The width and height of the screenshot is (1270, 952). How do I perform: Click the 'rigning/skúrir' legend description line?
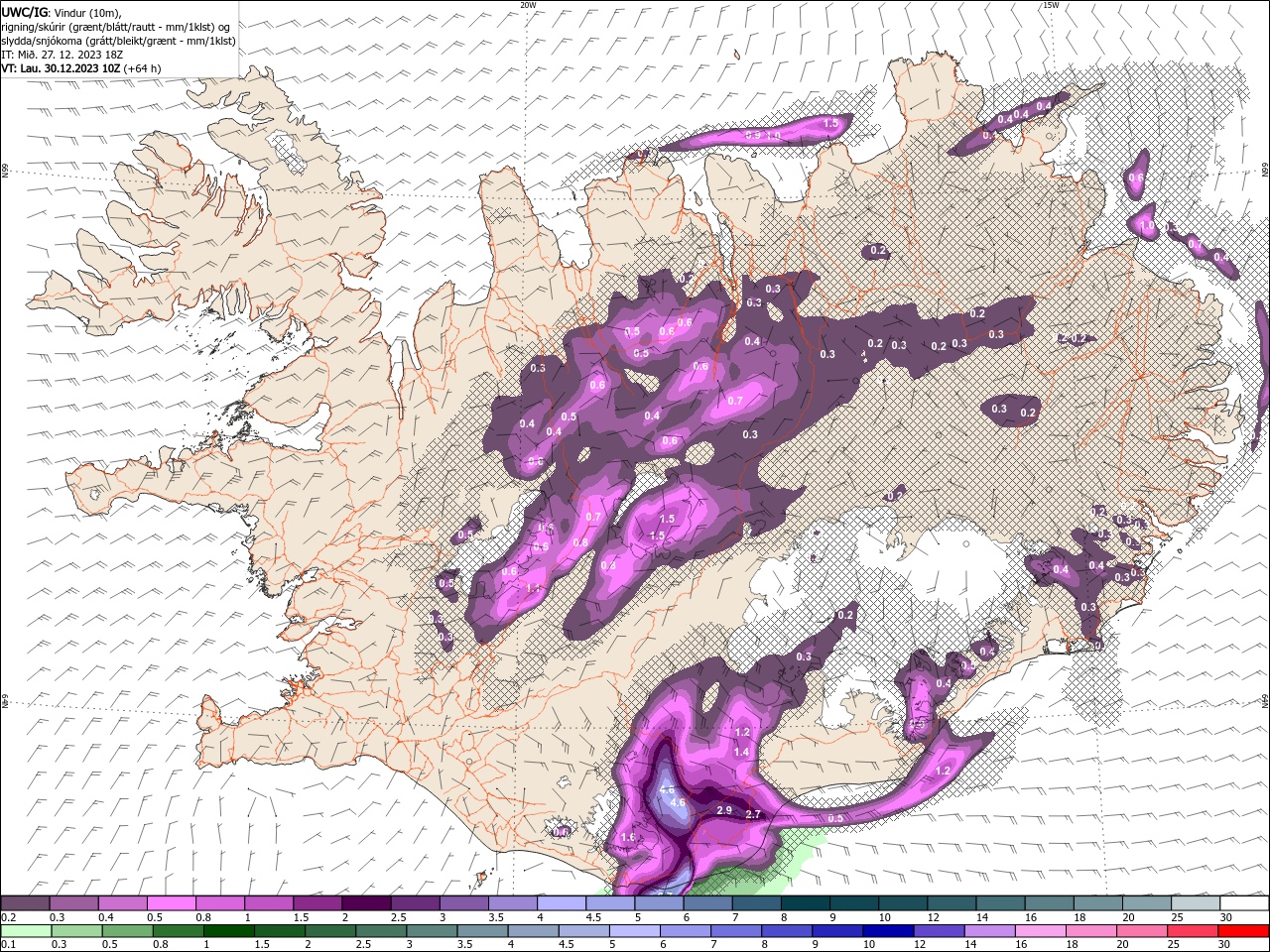[x=116, y=27]
